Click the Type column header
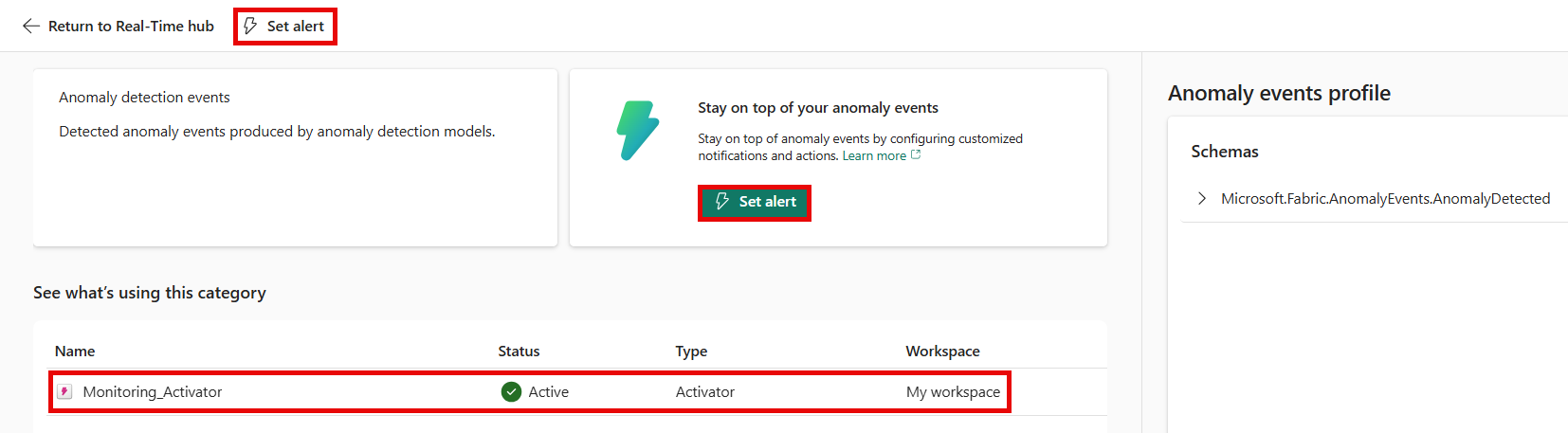Viewport: 1568px width, 433px height. 691,352
